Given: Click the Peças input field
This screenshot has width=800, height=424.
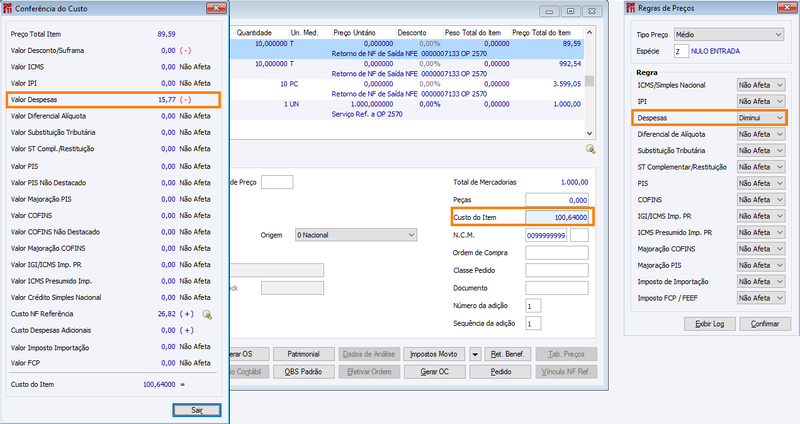Looking at the screenshot, I should 557,199.
